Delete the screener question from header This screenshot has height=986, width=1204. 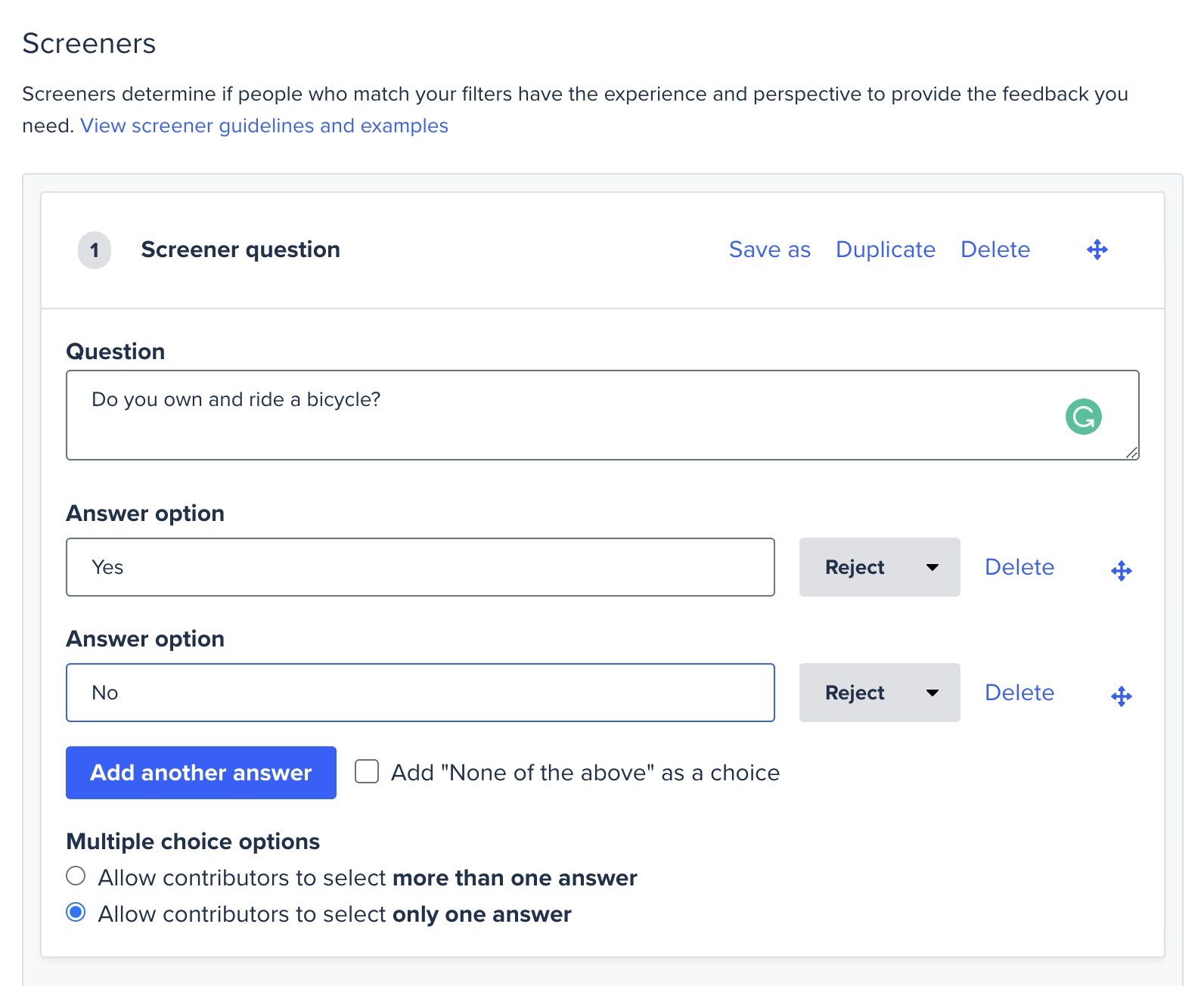[x=995, y=250]
